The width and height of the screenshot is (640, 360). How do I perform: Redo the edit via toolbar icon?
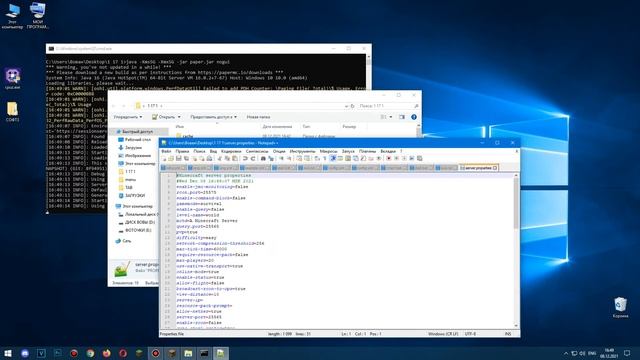coord(253,158)
